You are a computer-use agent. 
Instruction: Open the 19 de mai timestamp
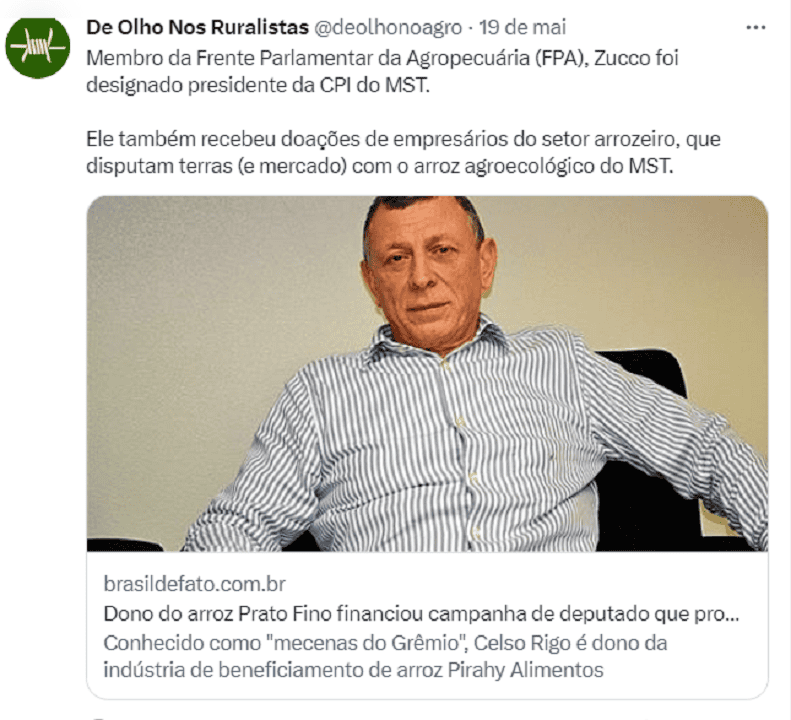523,28
